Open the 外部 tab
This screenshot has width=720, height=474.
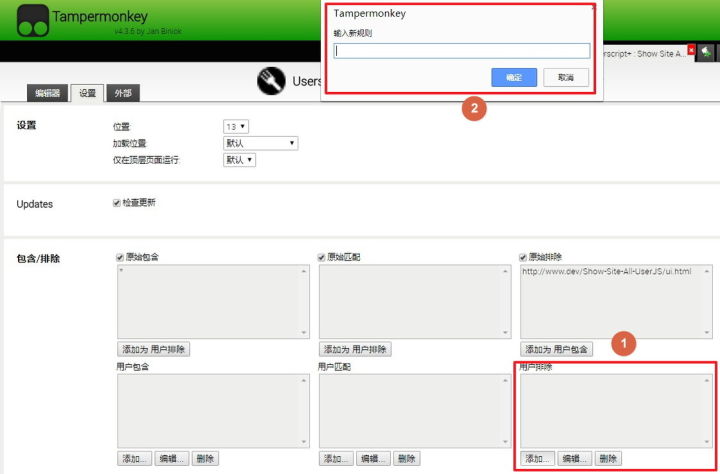point(123,93)
